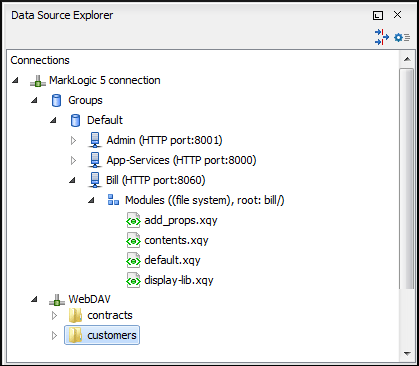The image size is (419, 366).
Task: Select the Groups database icon
Action: (56, 100)
